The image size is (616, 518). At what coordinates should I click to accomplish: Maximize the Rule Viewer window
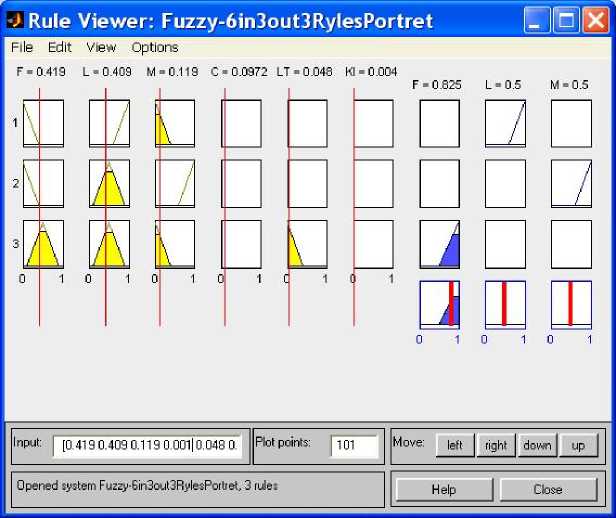point(566,20)
